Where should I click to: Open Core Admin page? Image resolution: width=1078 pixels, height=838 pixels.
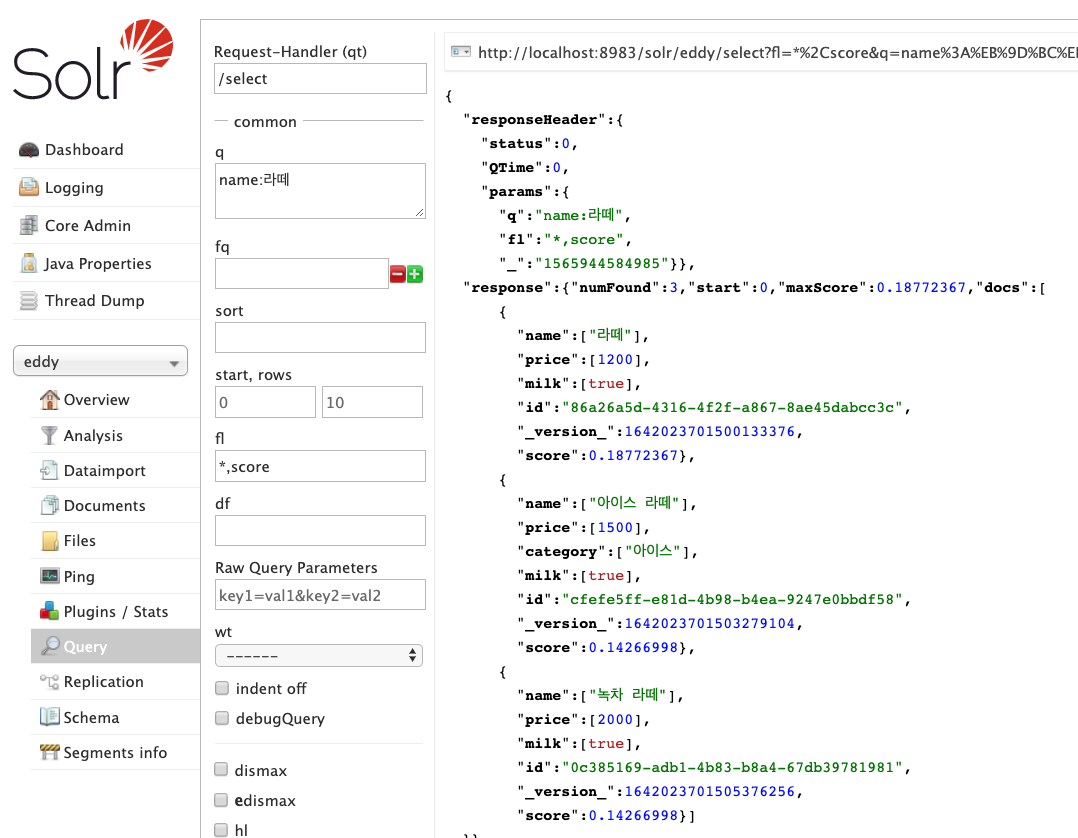coord(87,225)
